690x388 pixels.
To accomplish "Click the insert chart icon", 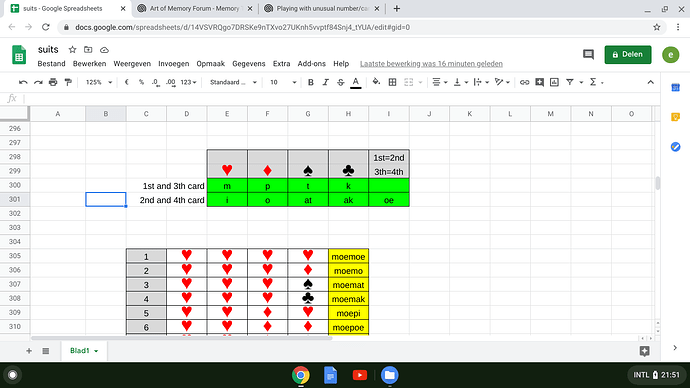I will (x=554, y=82).
